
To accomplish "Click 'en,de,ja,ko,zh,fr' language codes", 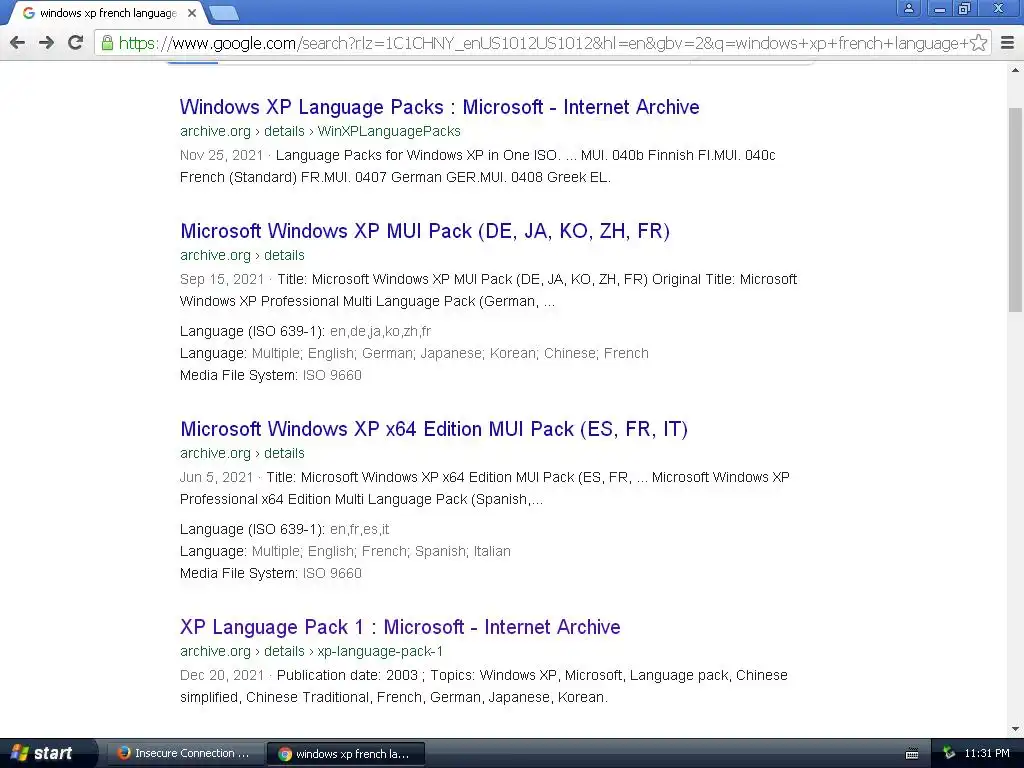I will [380, 331].
